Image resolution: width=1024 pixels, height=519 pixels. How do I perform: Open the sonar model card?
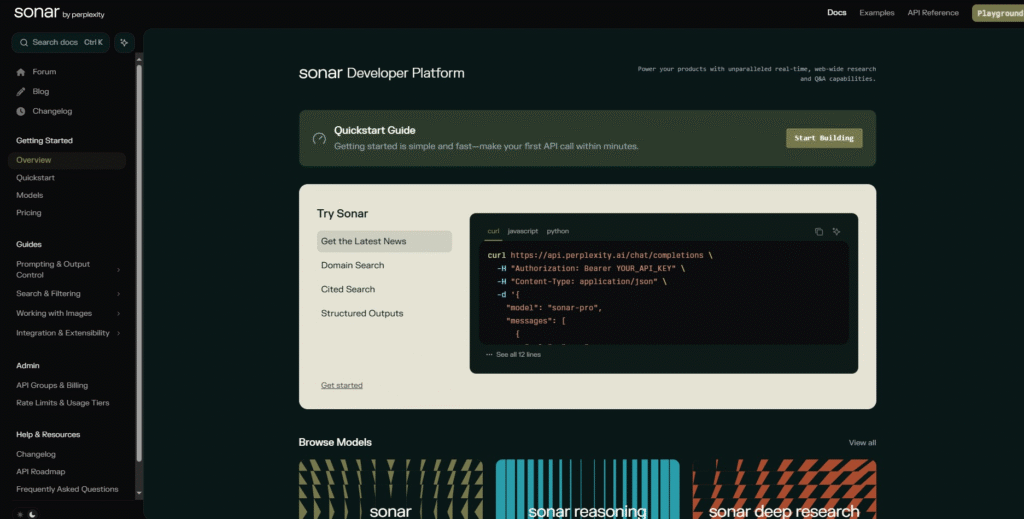tap(391, 490)
